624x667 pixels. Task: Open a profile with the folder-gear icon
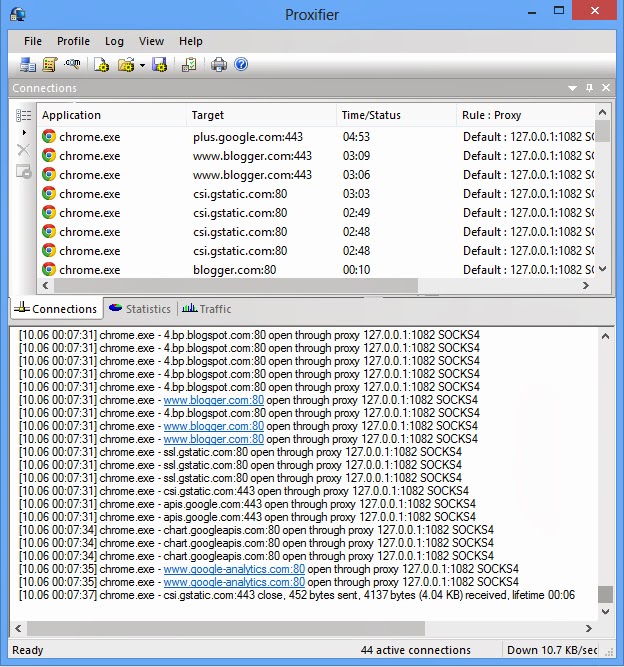(x=126, y=65)
